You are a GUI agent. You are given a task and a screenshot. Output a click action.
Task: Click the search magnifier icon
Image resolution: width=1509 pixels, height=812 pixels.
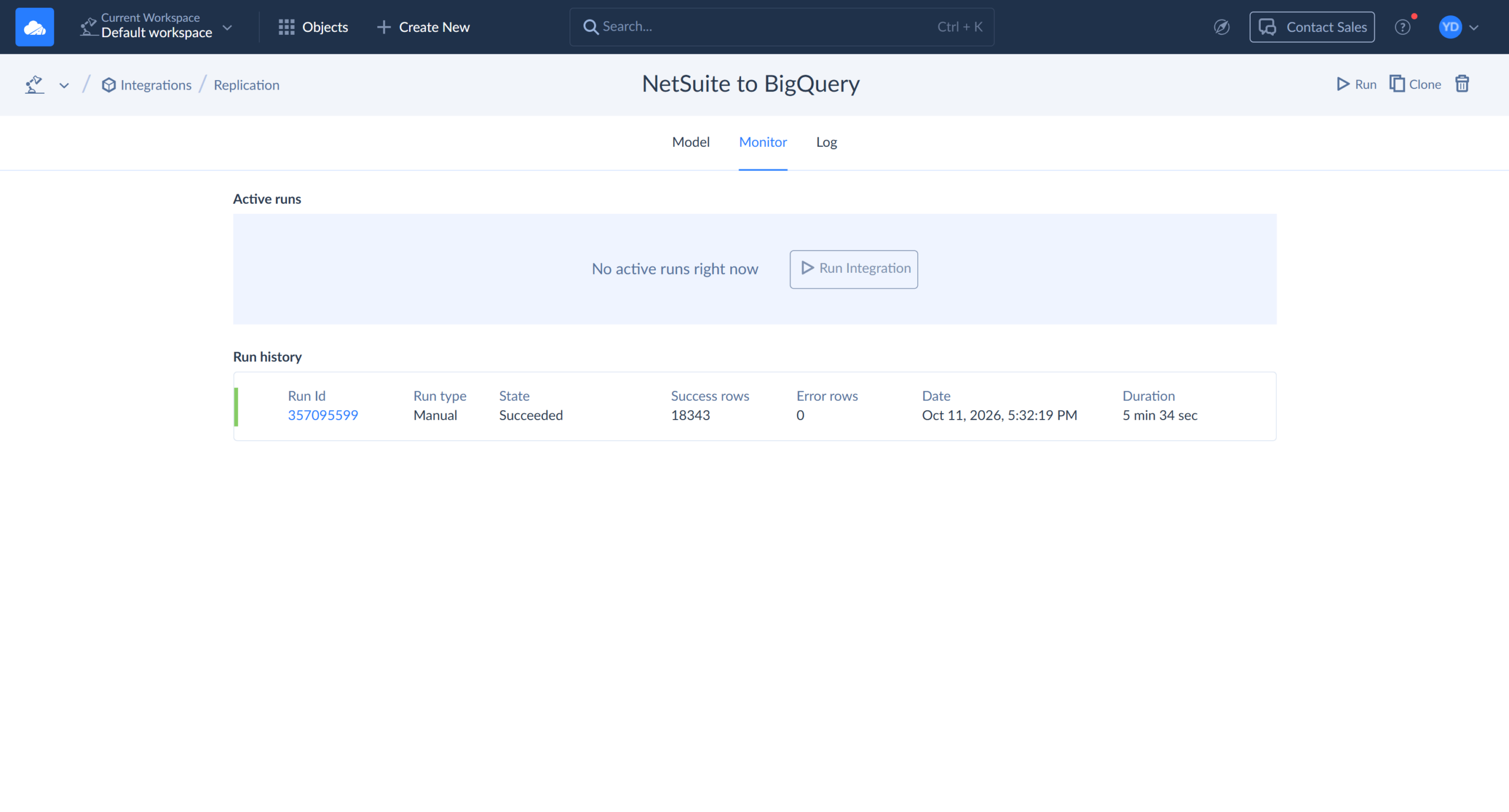coord(591,27)
